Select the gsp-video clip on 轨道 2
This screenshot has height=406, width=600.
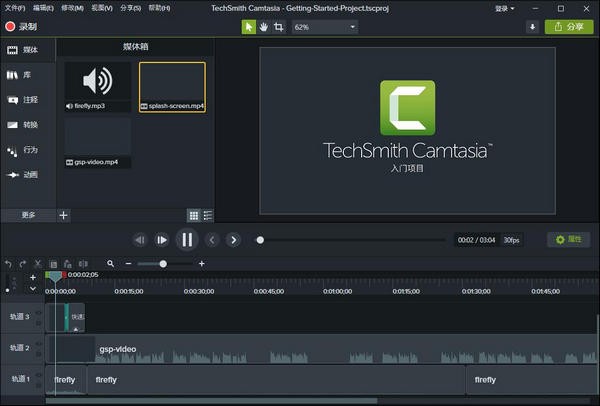pos(321,349)
